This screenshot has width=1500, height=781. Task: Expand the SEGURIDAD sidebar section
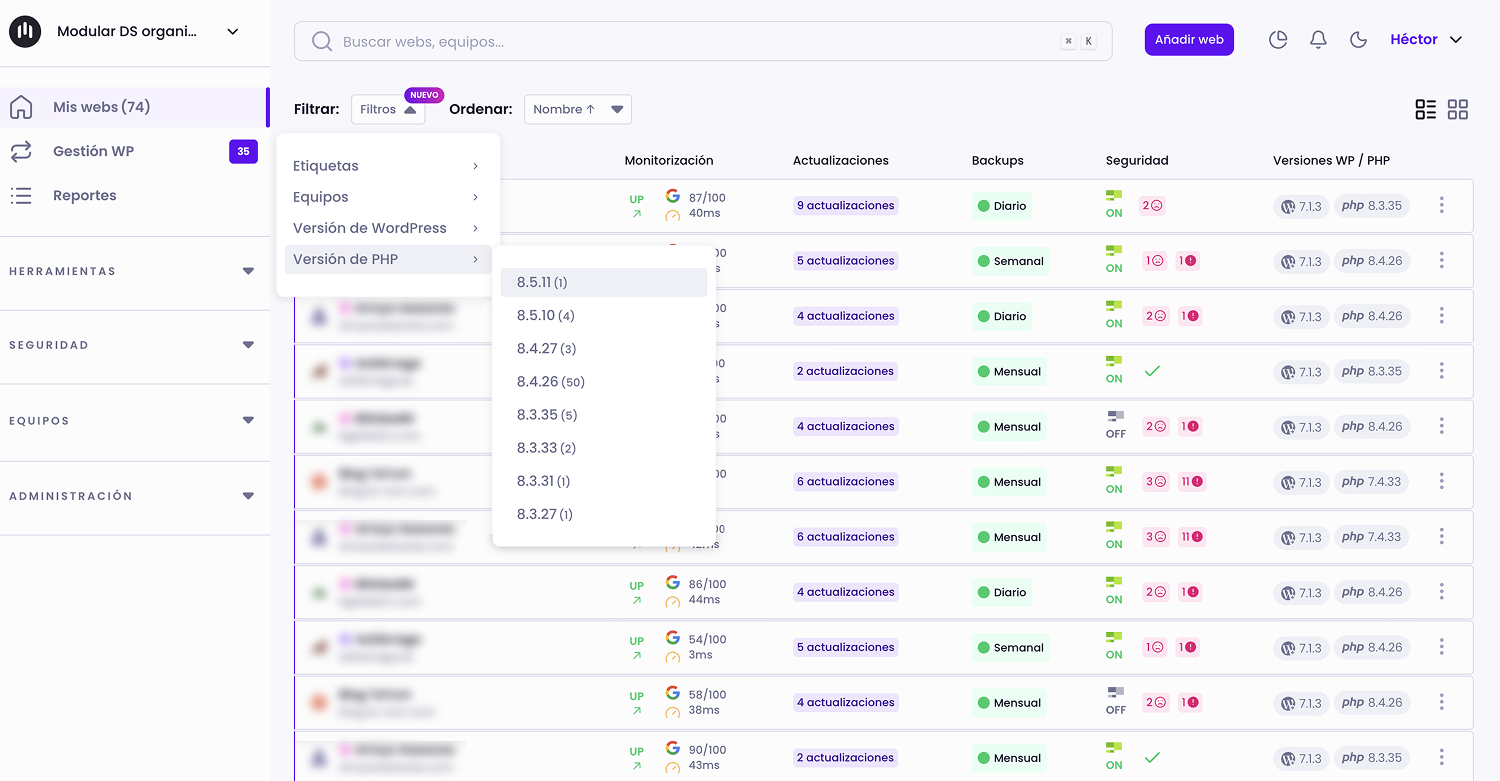(x=134, y=345)
